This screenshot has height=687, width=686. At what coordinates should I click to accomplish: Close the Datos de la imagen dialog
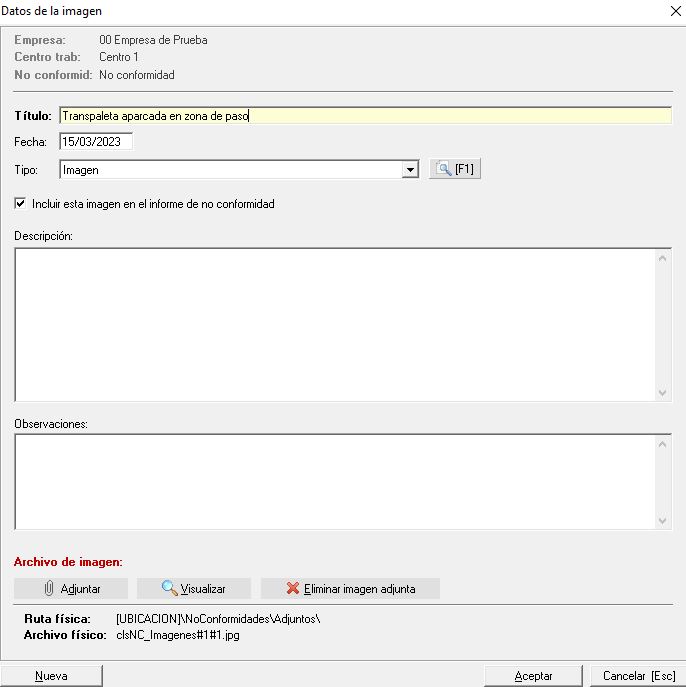click(675, 11)
